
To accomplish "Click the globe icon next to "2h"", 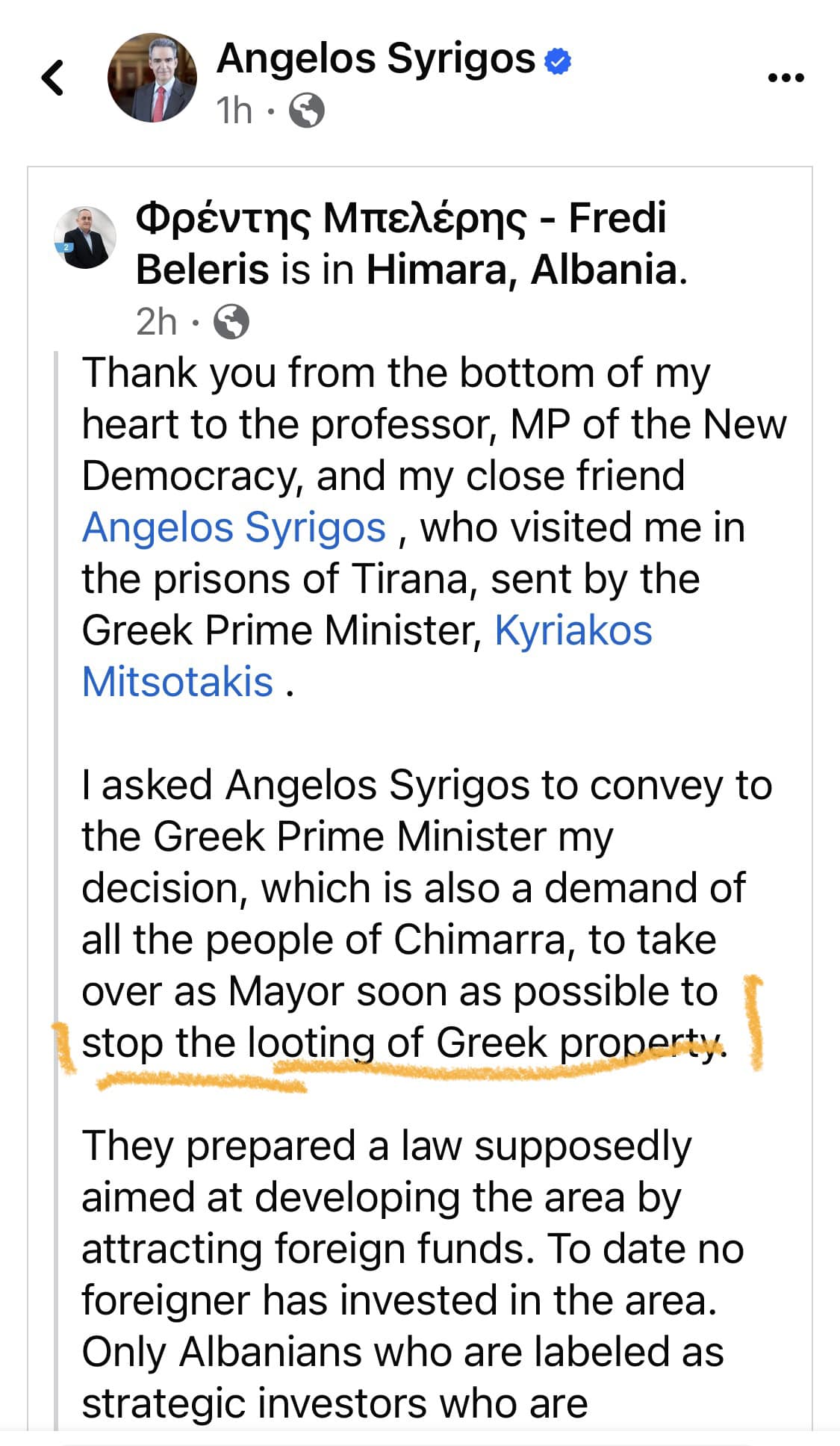I will pos(231,323).
